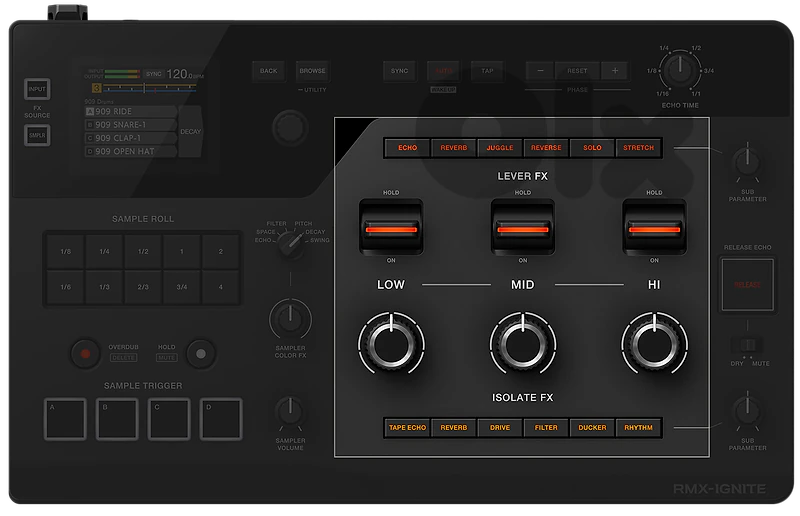
Task: Click the INPUT FX source button
Action: pos(37,89)
